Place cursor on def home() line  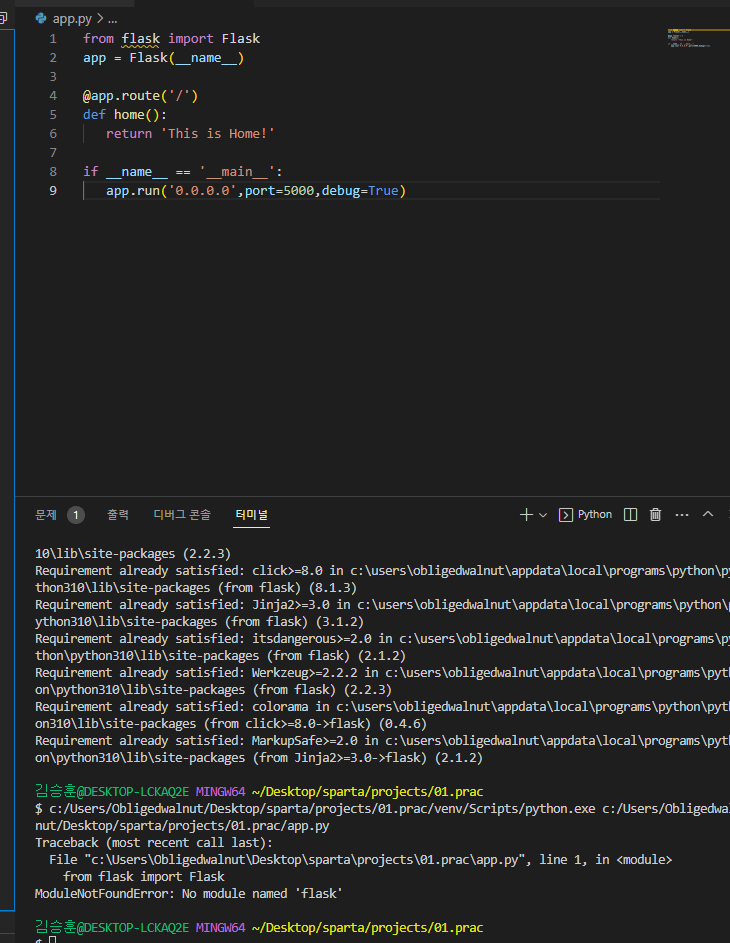coord(124,115)
